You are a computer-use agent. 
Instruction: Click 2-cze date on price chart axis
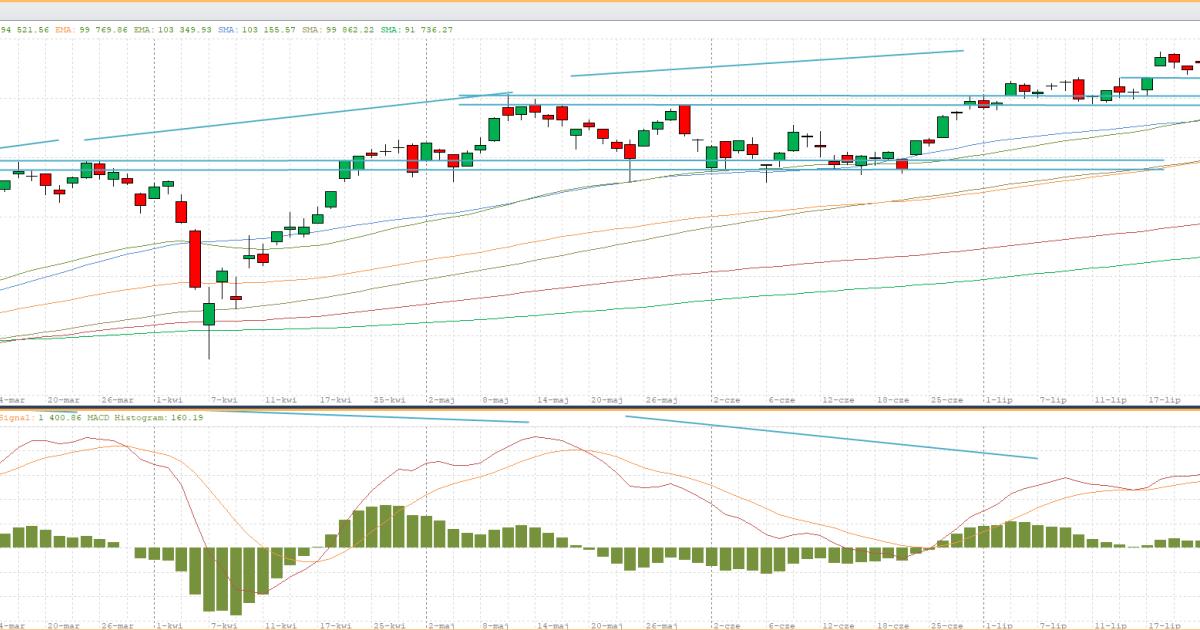pyautogui.click(x=724, y=400)
